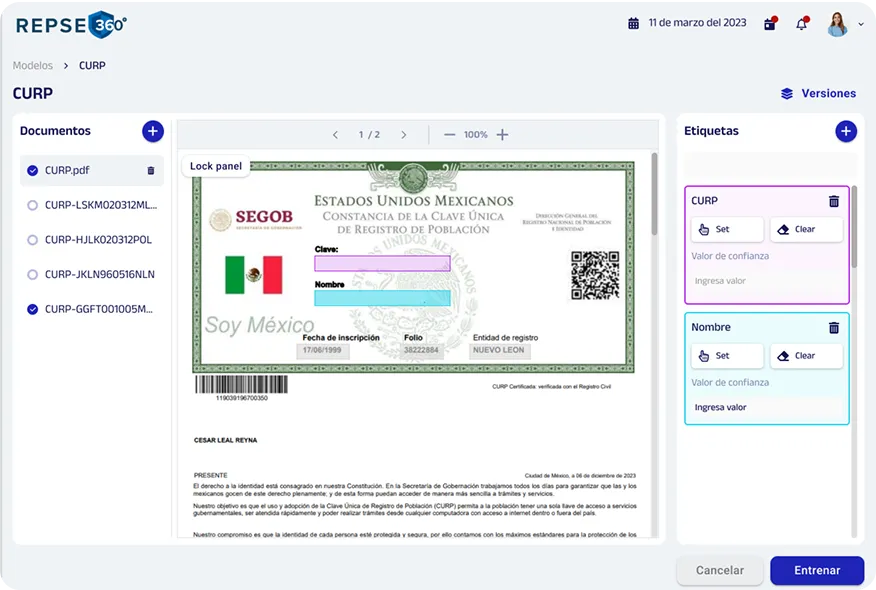Toggle the CURP-GGFT001005M checked indicator
This screenshot has width=876, height=590.
click(32, 309)
